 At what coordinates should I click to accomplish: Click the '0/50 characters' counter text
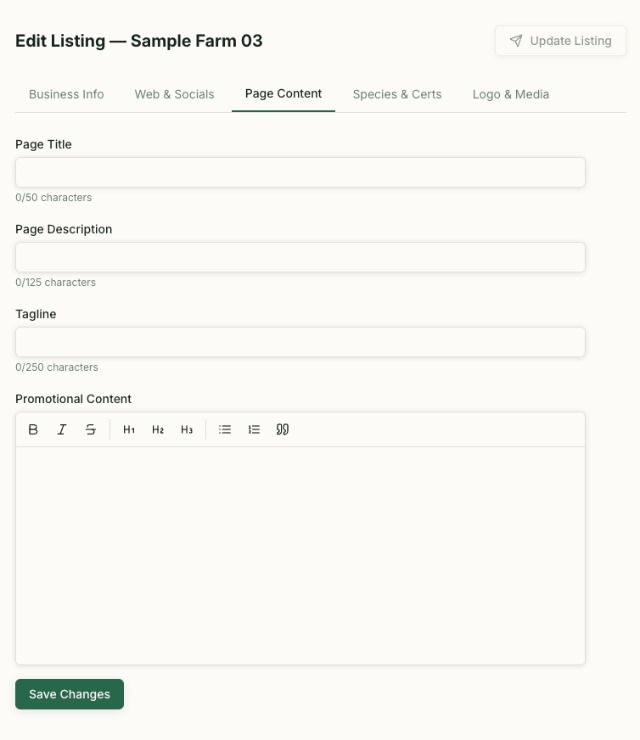[x=53, y=197]
